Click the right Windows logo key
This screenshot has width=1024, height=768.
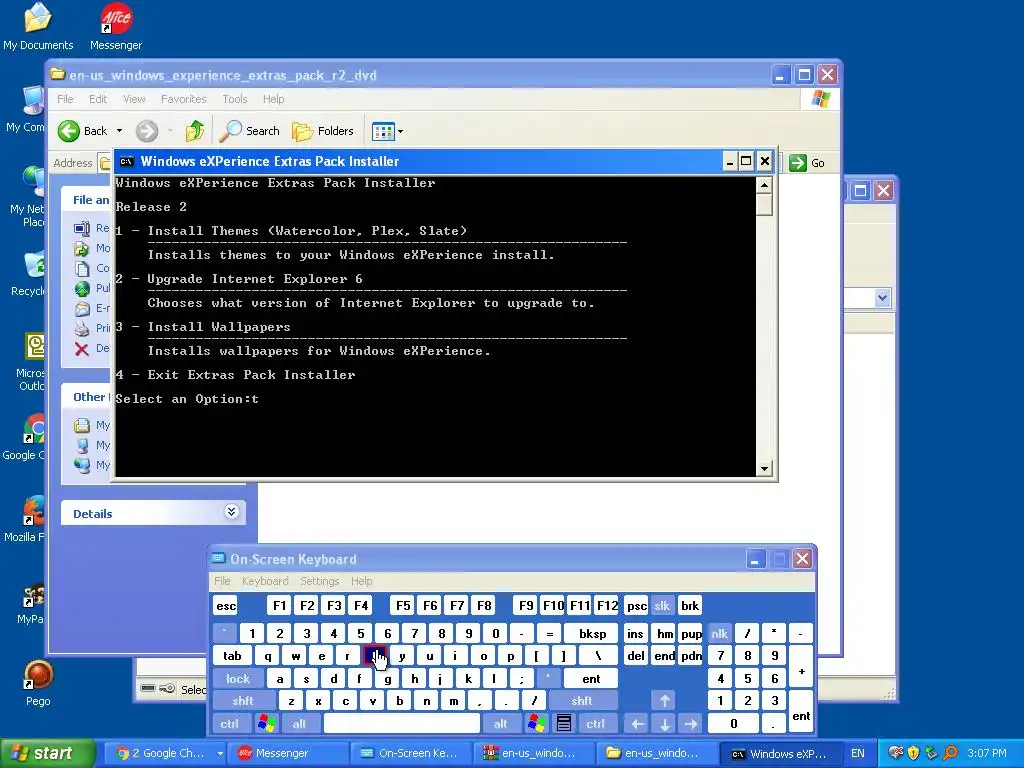(537, 724)
